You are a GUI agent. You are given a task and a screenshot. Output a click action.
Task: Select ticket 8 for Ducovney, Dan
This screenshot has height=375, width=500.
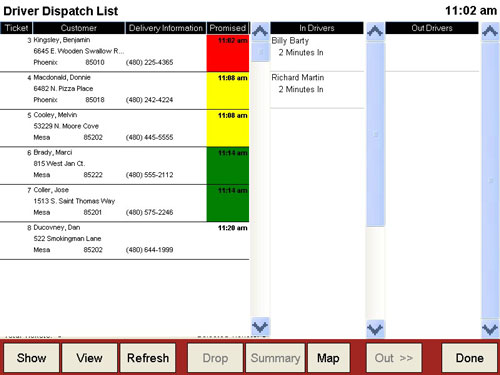(x=125, y=240)
